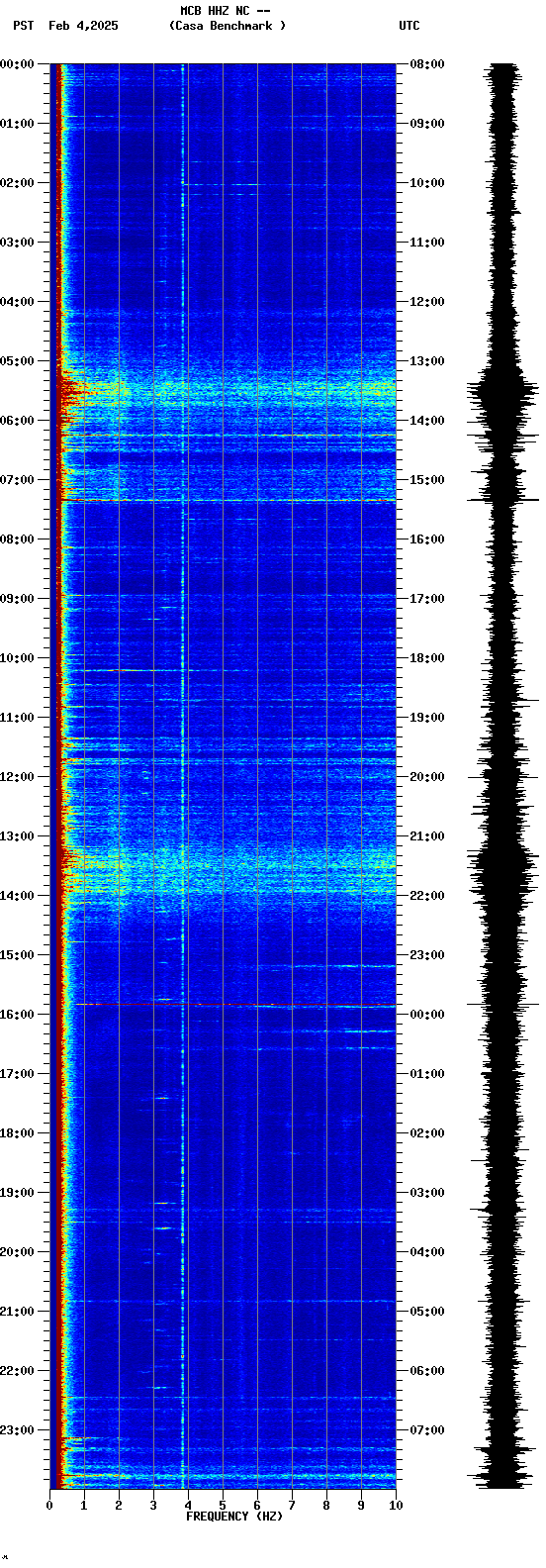
Task: Click the 14:00 UTC time label
Action: (x=427, y=421)
